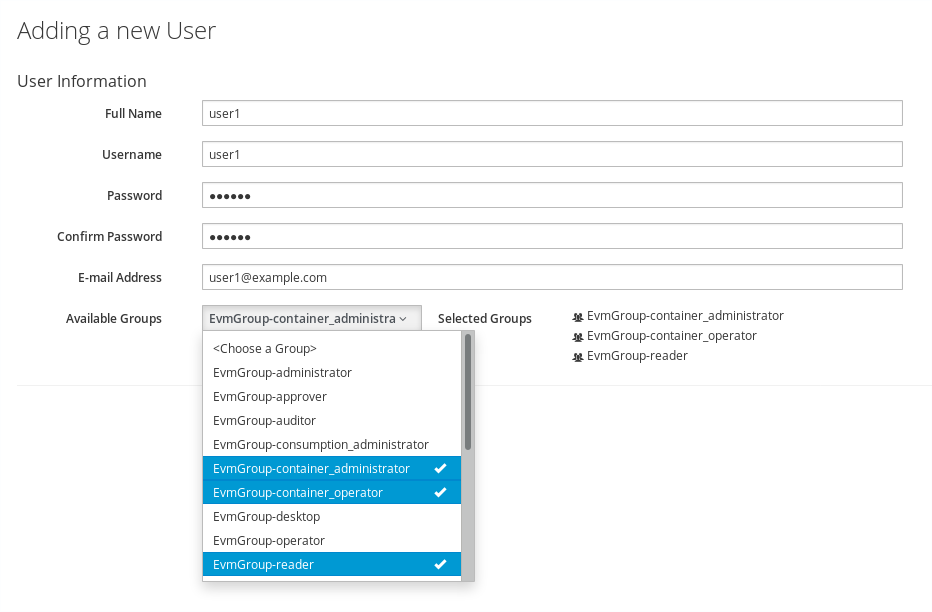Click the dropdown list scrollbar thumb
Image resolution: width=932 pixels, height=612 pixels.
467,392
